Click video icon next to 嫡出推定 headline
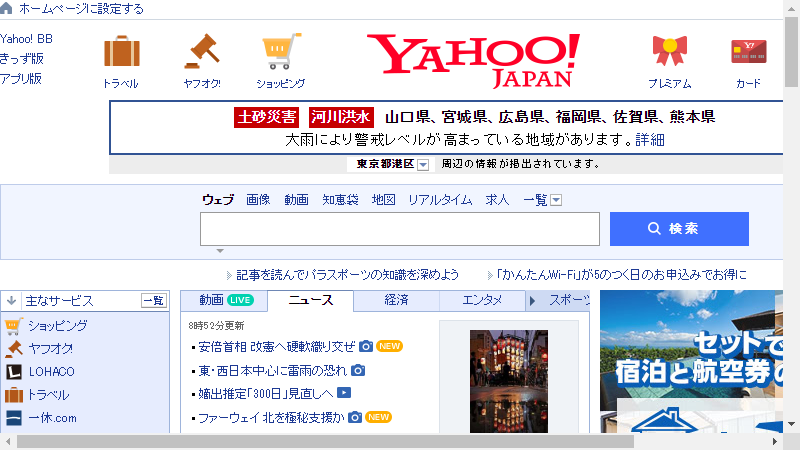 [x=344, y=393]
